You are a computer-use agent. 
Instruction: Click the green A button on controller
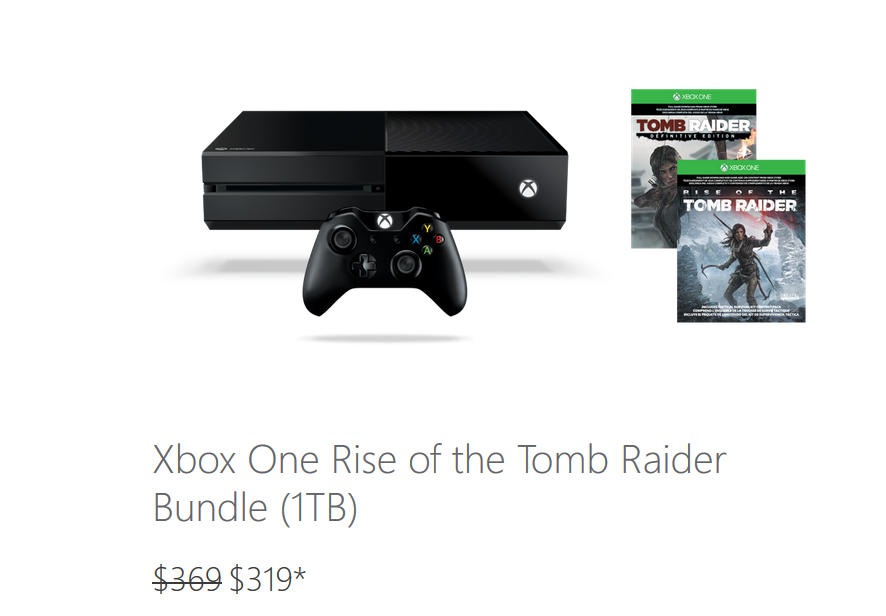(x=427, y=250)
